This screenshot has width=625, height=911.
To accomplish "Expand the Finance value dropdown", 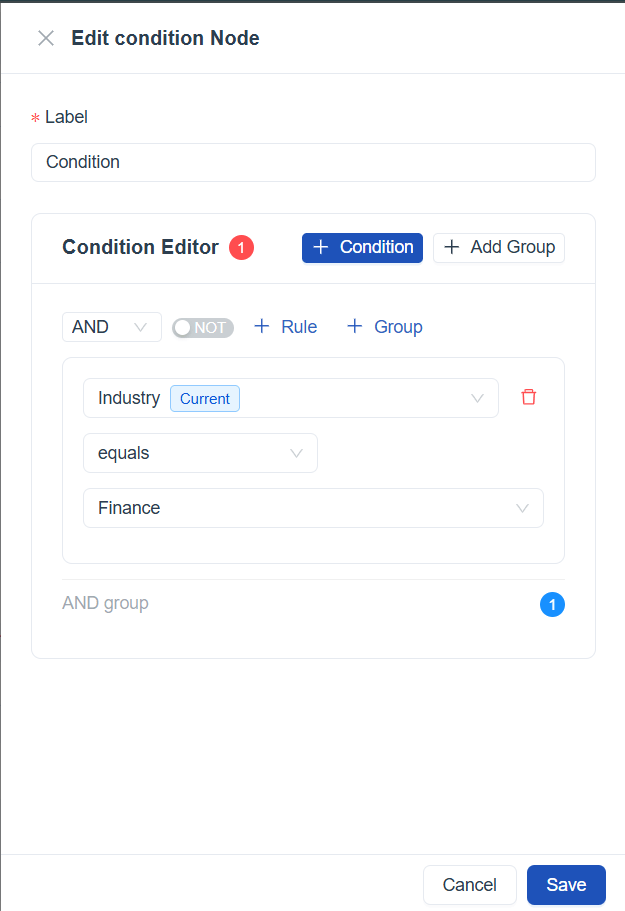I will point(313,508).
